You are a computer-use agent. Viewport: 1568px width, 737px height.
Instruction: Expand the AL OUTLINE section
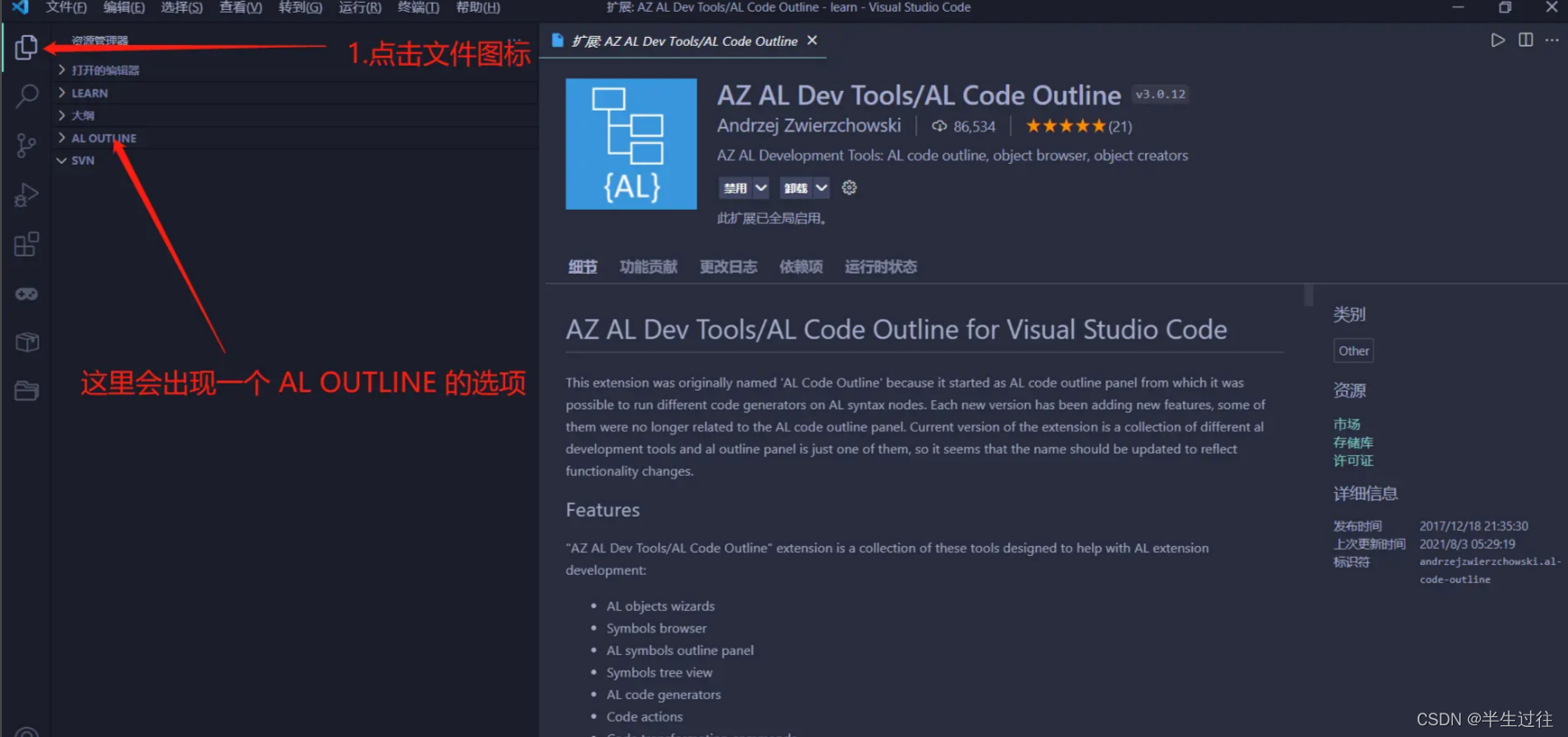(x=296, y=138)
